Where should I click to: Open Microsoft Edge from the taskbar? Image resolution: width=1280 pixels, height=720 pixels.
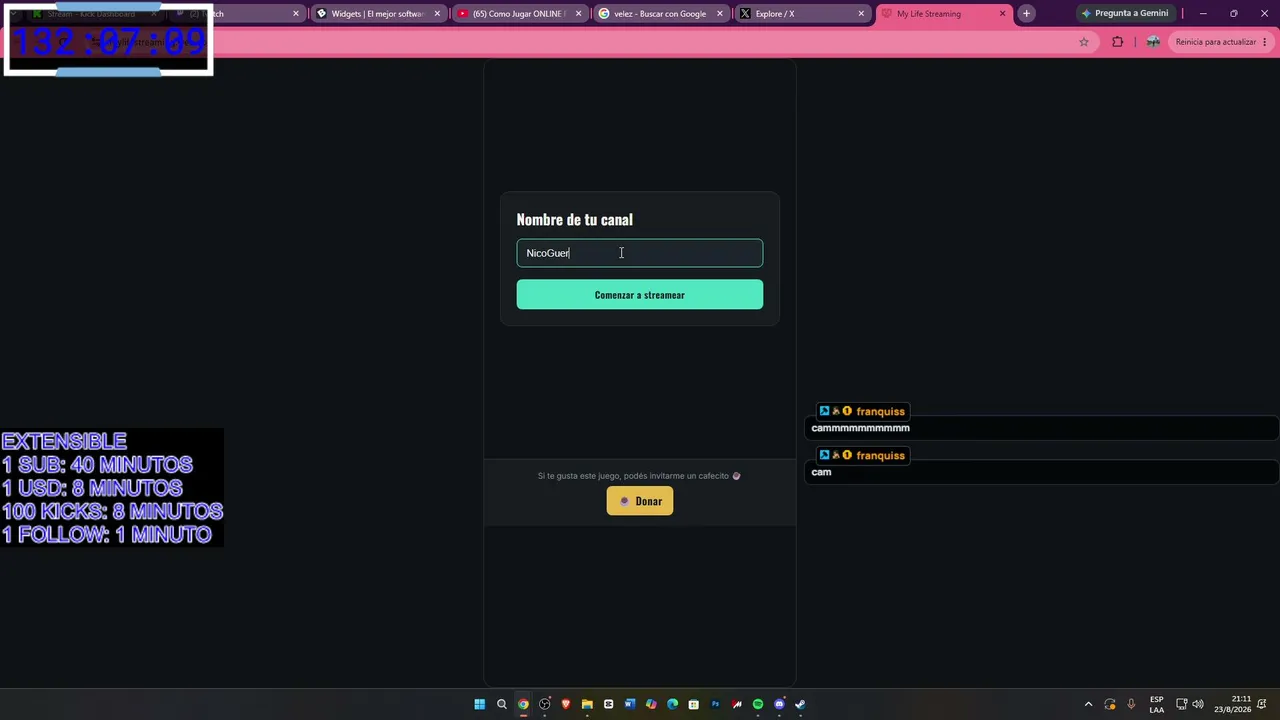[672, 704]
